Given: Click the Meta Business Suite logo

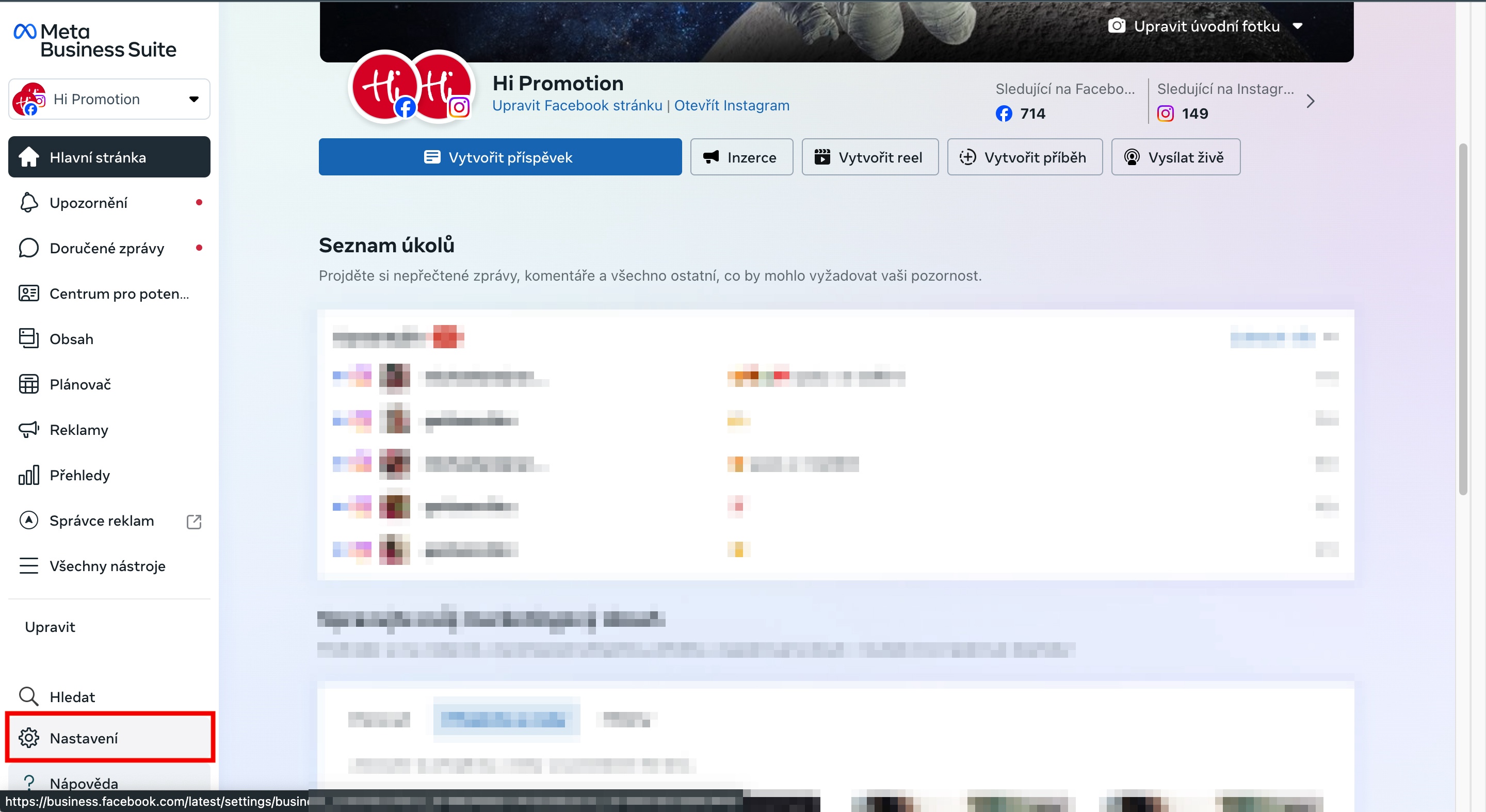Looking at the screenshot, I should [x=95, y=40].
